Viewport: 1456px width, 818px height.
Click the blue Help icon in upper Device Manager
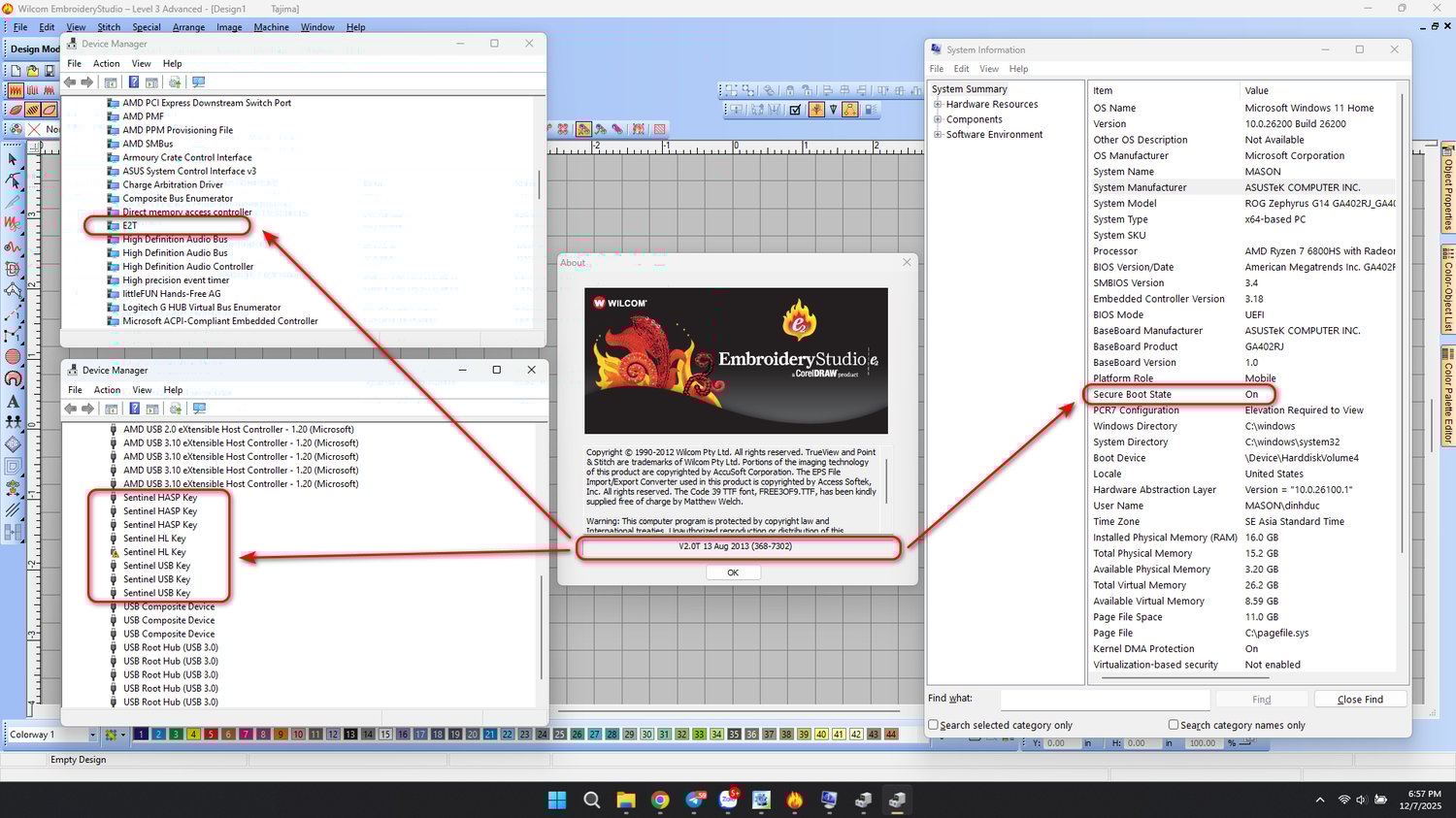point(133,82)
